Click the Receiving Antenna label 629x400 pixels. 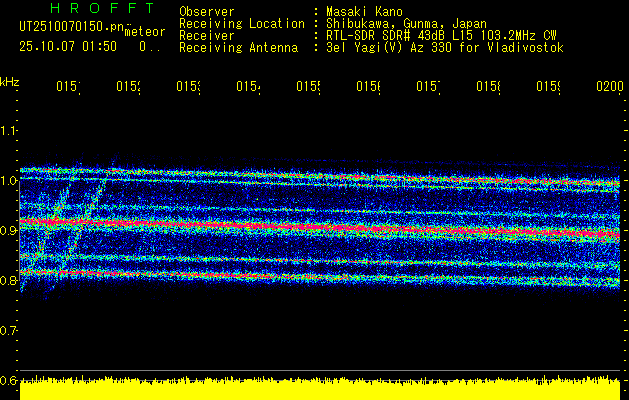pos(238,47)
